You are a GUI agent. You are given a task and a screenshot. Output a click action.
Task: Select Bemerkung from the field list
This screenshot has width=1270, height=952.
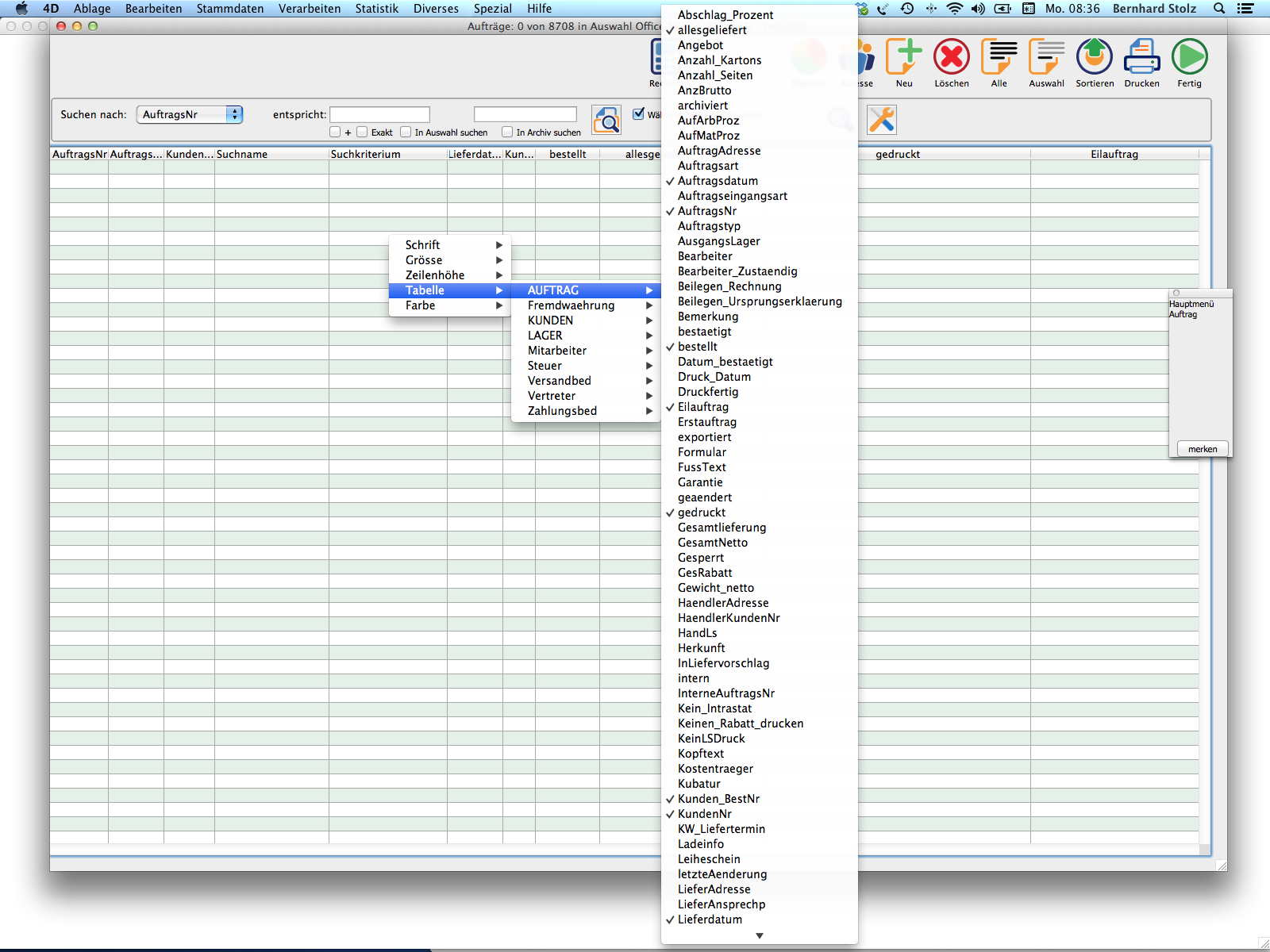coord(708,317)
